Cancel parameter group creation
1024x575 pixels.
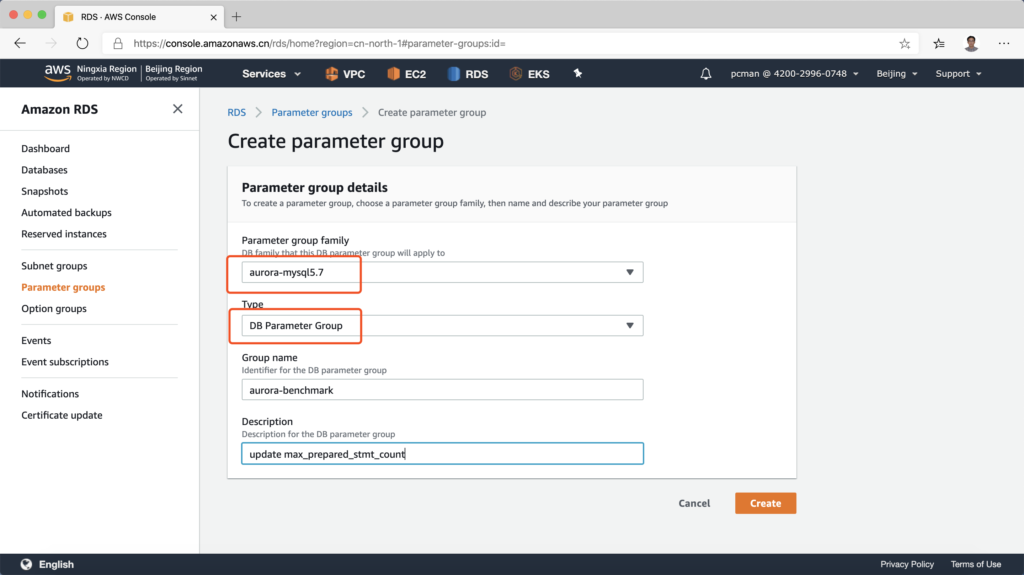[x=694, y=503]
